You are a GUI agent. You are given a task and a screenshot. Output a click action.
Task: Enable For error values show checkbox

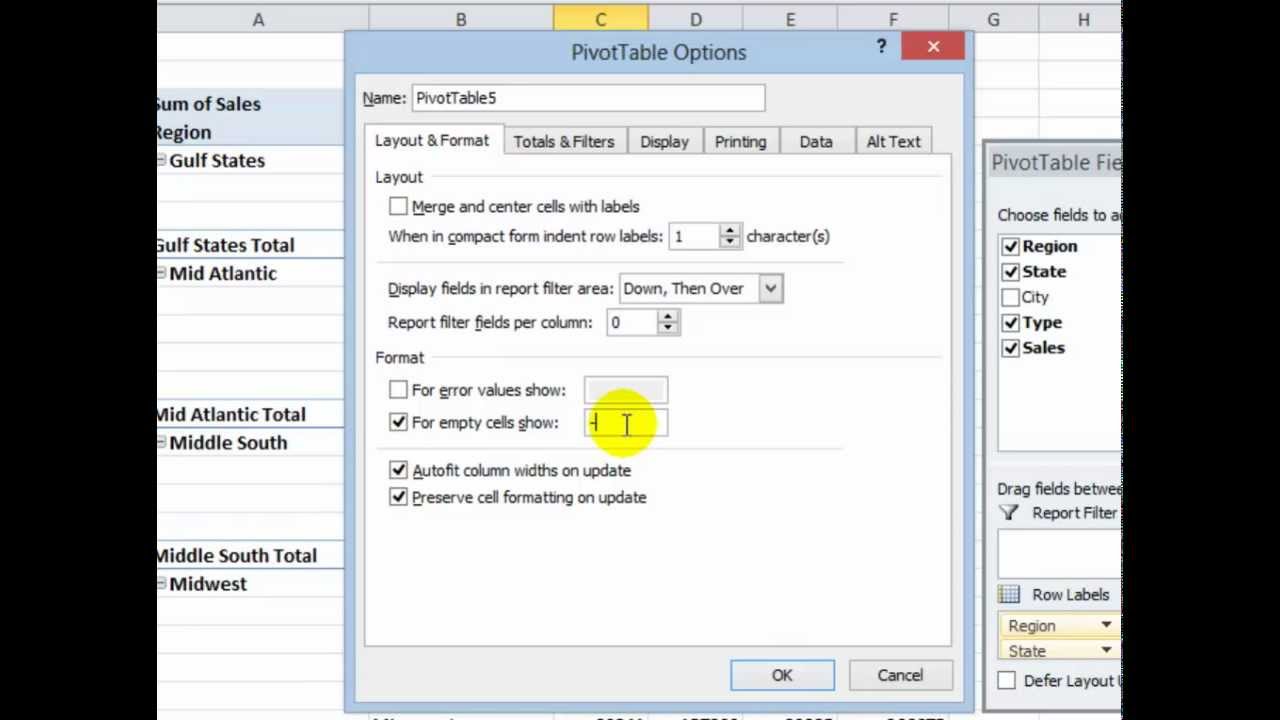click(x=398, y=390)
